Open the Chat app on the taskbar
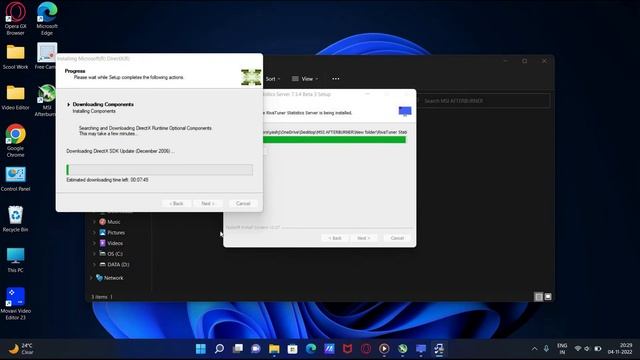 tap(256, 349)
